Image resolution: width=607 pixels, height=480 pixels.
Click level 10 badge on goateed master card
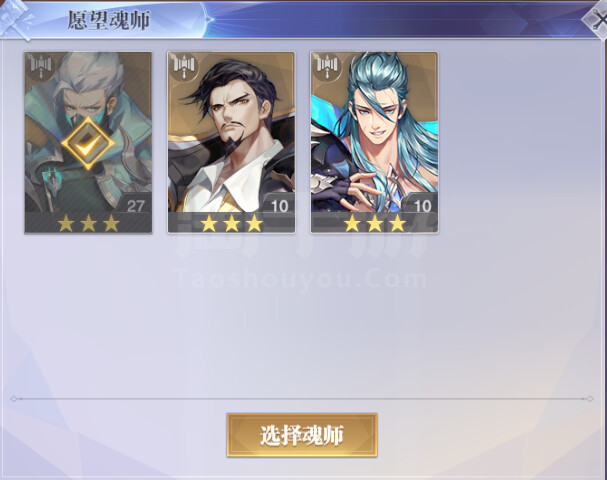point(279,206)
